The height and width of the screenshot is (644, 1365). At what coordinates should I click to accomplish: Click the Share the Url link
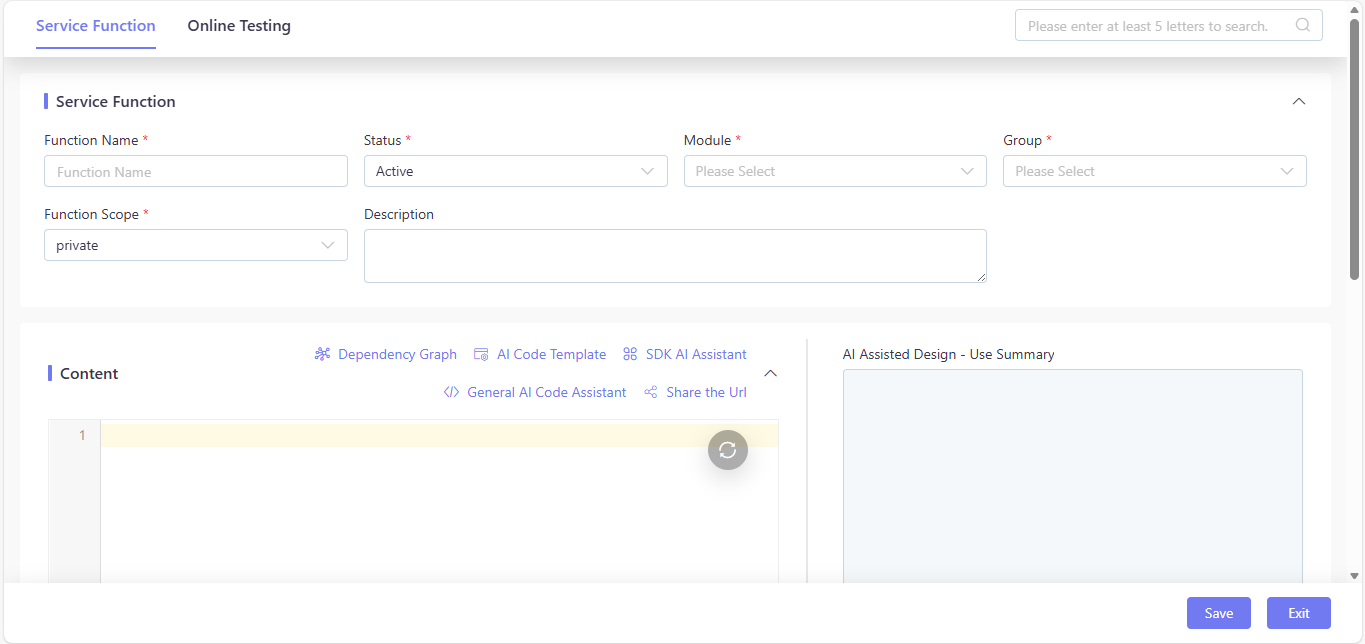(x=706, y=392)
